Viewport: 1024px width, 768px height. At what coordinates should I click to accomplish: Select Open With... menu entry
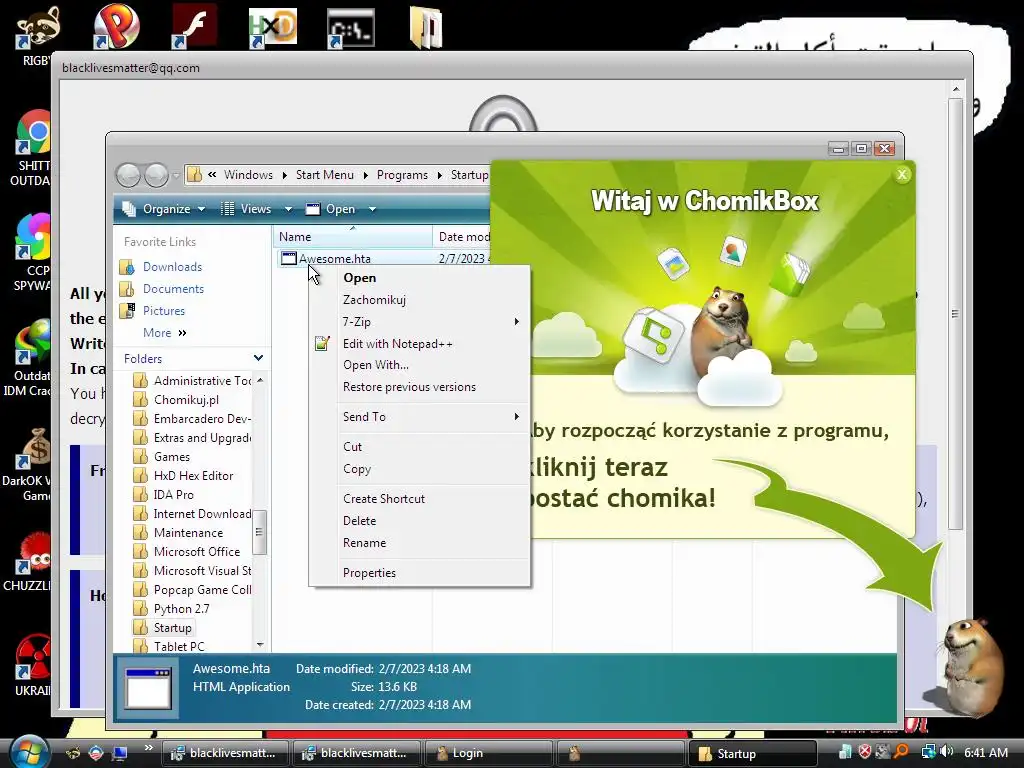[419, 365]
